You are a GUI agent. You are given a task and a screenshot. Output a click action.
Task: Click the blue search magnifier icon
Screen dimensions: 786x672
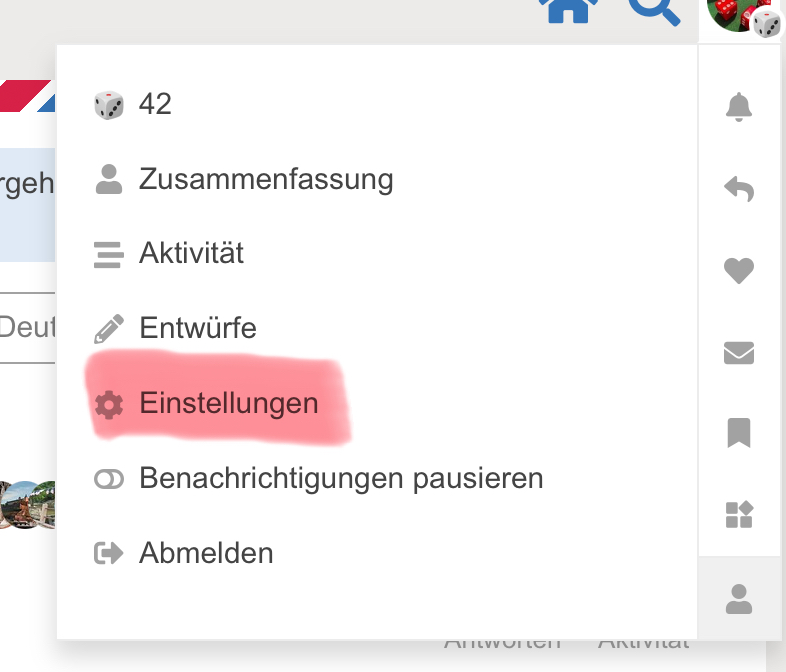[x=655, y=12]
